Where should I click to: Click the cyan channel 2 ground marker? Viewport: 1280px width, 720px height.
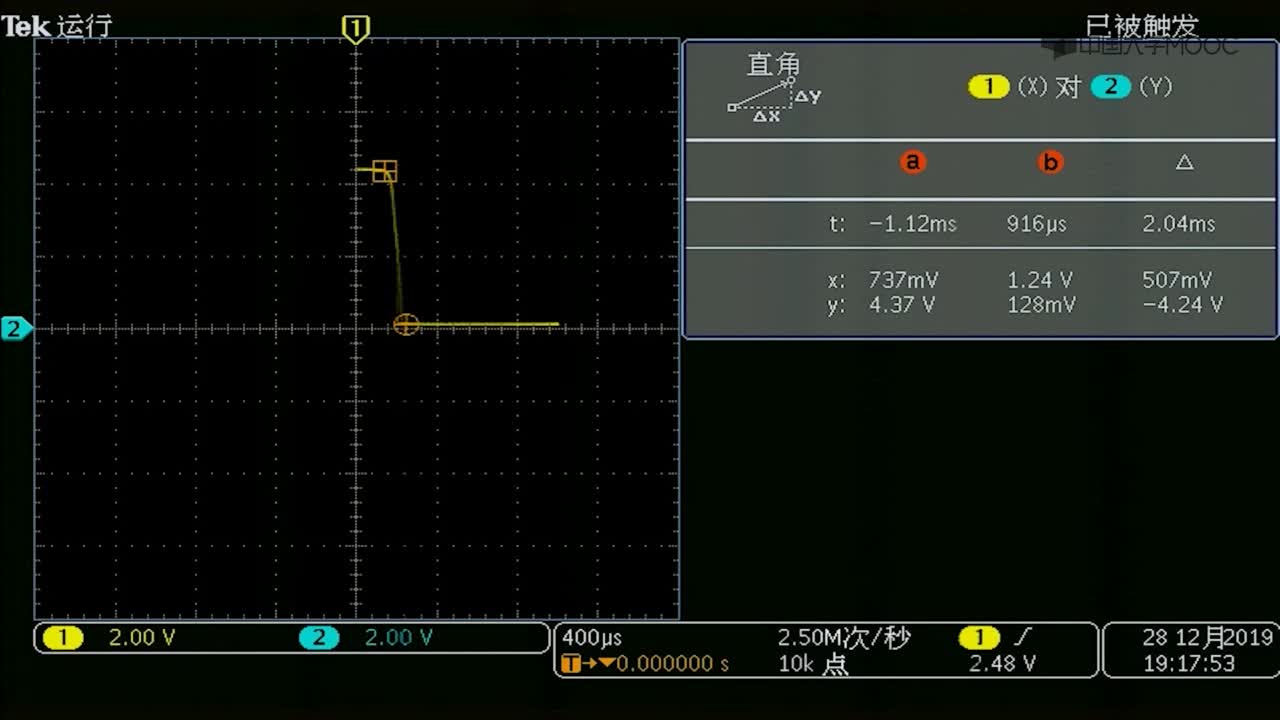15,328
